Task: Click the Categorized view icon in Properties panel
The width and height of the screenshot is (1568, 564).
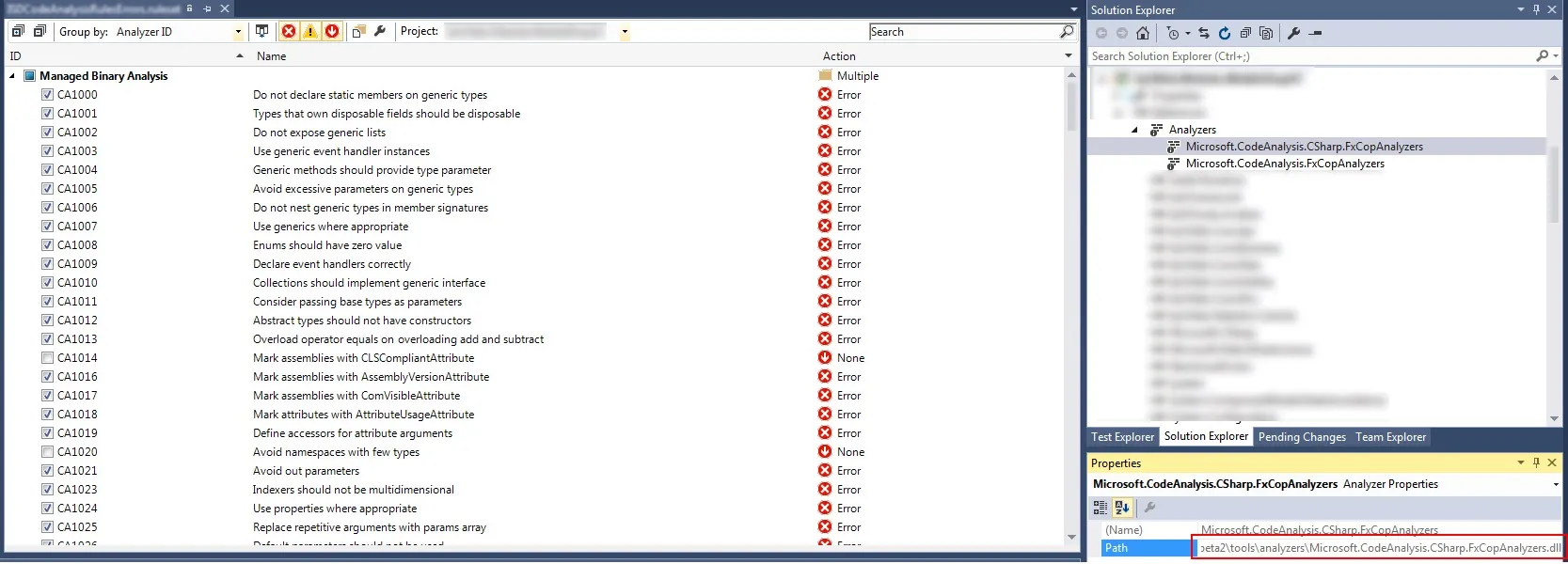Action: click(1100, 508)
